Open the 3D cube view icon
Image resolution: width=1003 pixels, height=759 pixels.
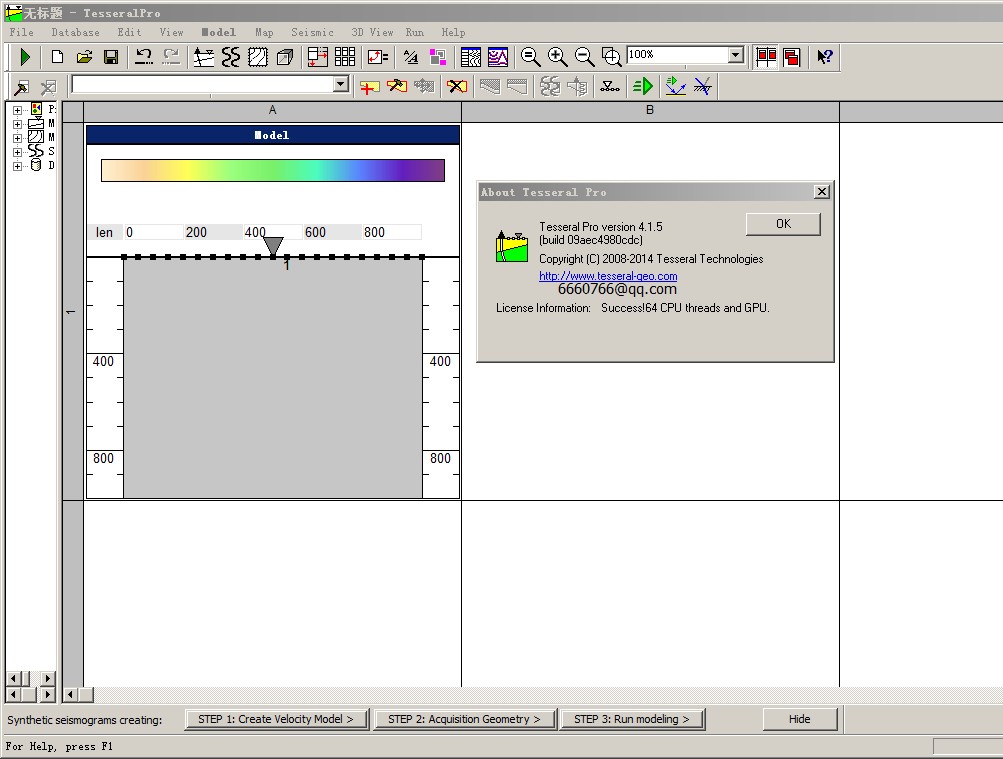[x=285, y=58]
